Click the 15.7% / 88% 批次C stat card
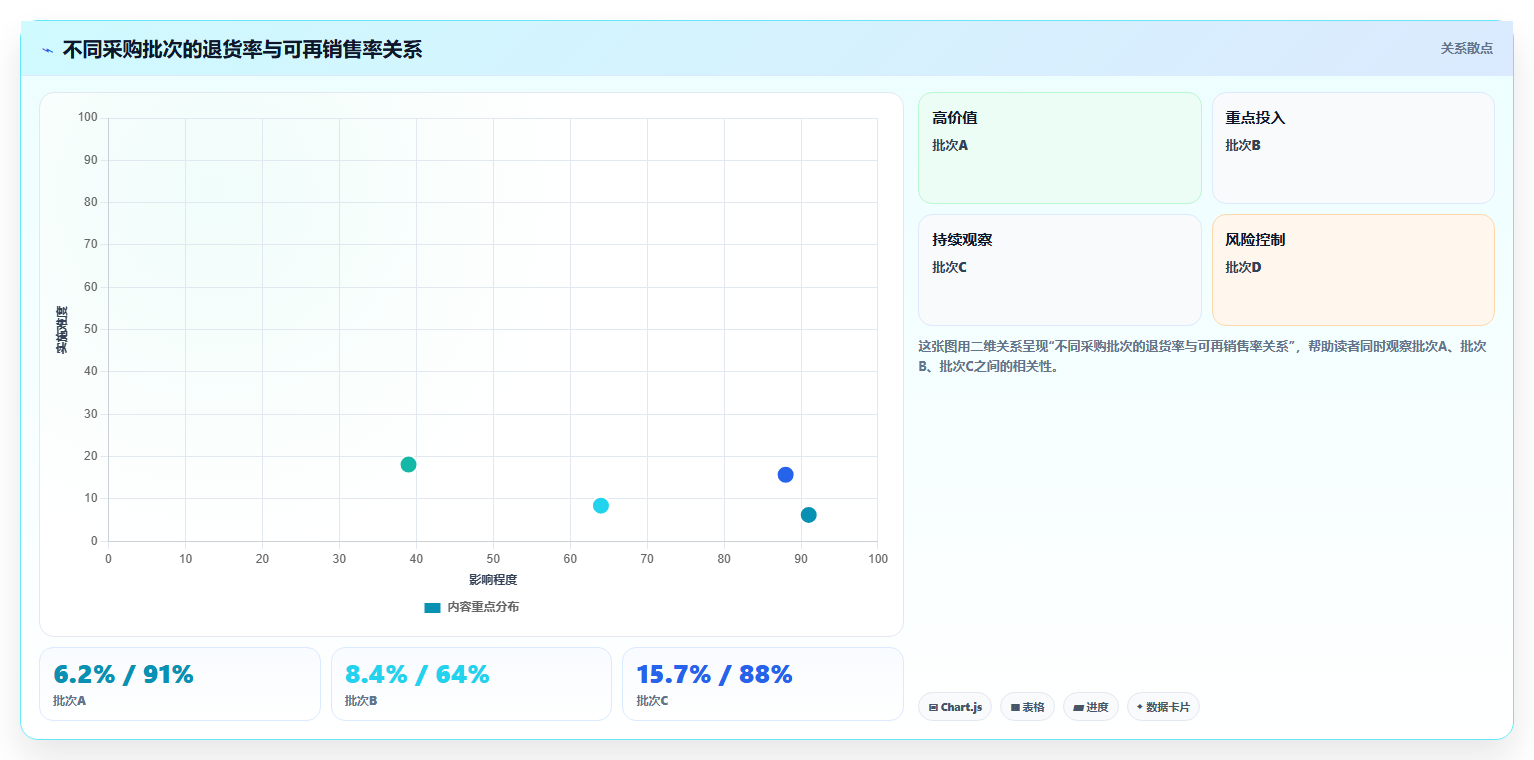This screenshot has width=1534, height=760. pyautogui.click(x=763, y=684)
